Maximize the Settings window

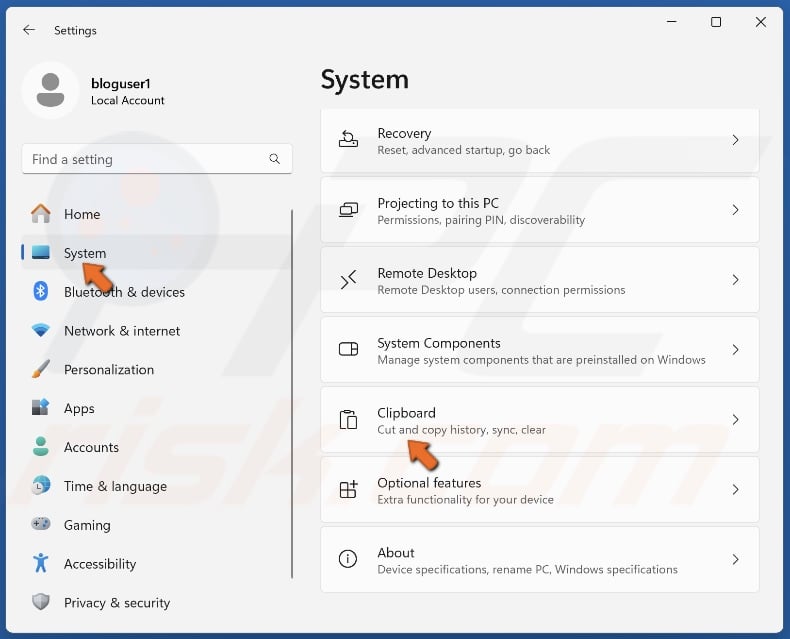[x=716, y=22]
